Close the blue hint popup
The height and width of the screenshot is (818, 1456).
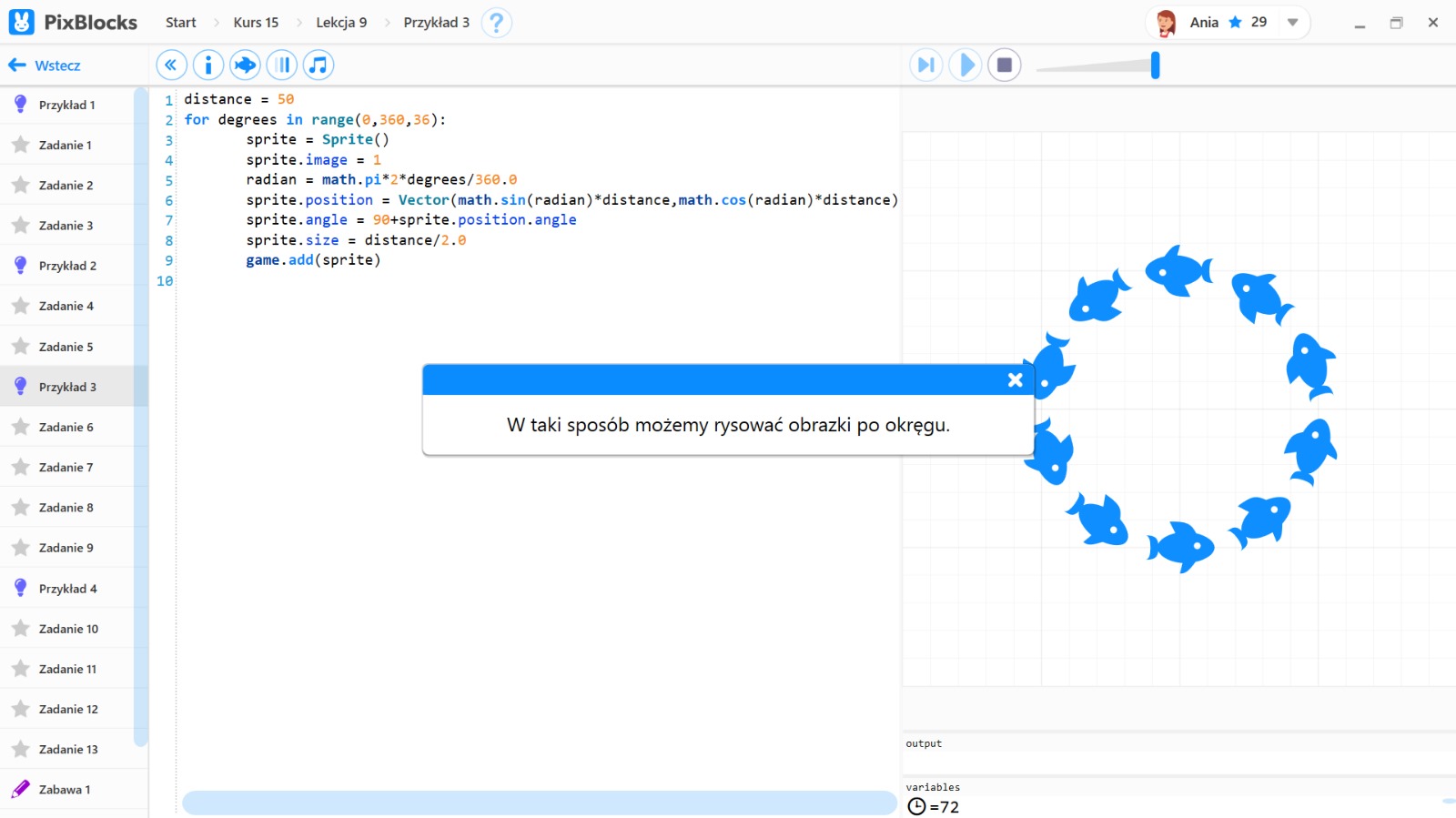[1016, 380]
